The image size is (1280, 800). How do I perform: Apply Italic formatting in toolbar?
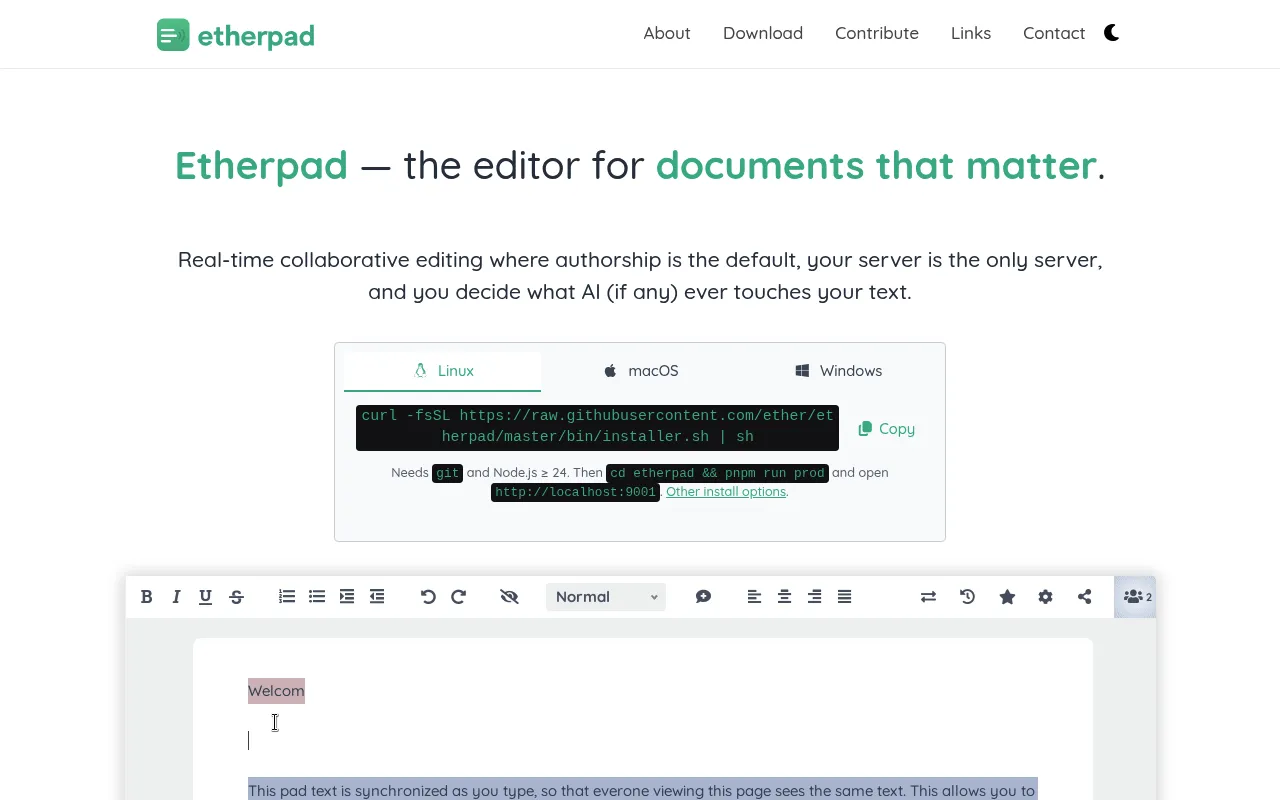pos(176,597)
